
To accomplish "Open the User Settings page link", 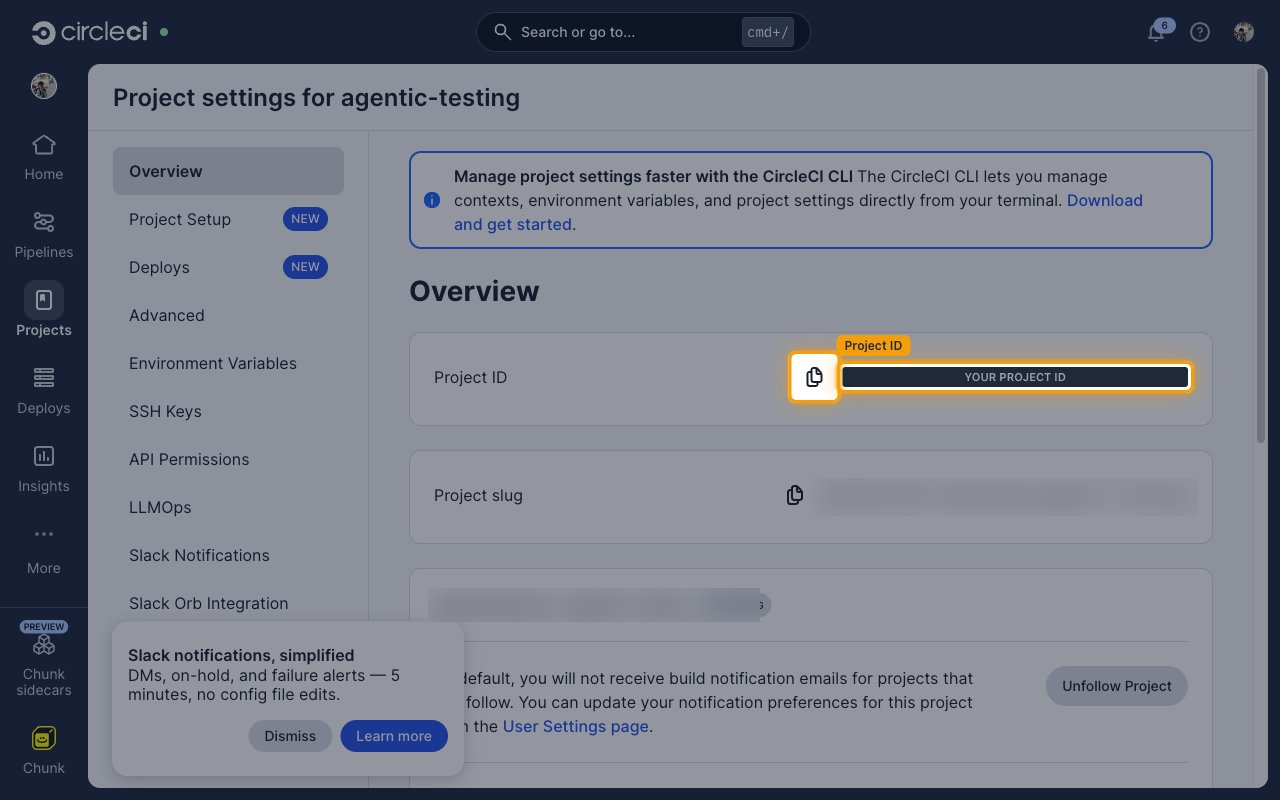I will (576, 726).
